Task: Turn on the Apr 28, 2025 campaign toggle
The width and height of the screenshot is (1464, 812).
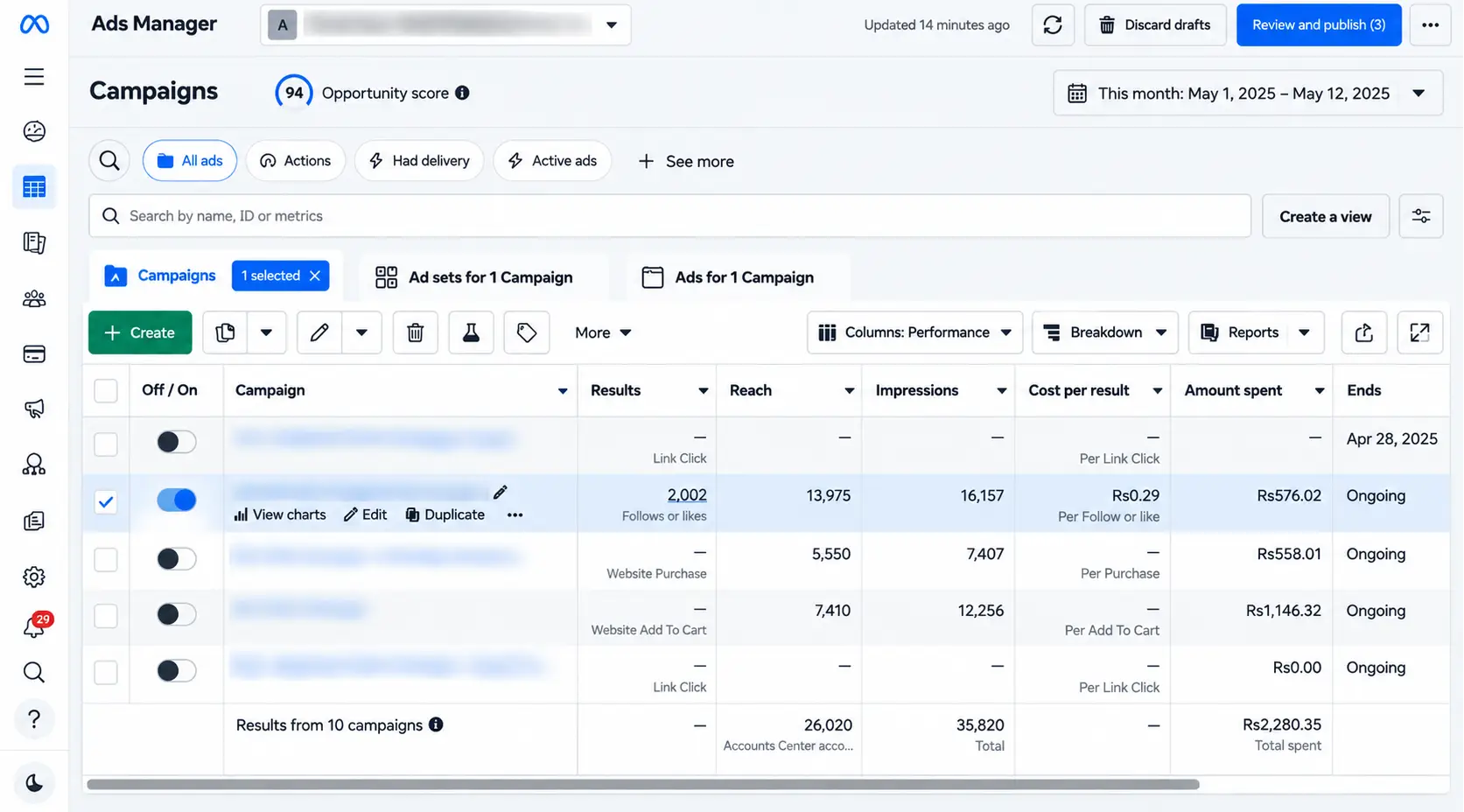Action: pyautogui.click(x=177, y=442)
